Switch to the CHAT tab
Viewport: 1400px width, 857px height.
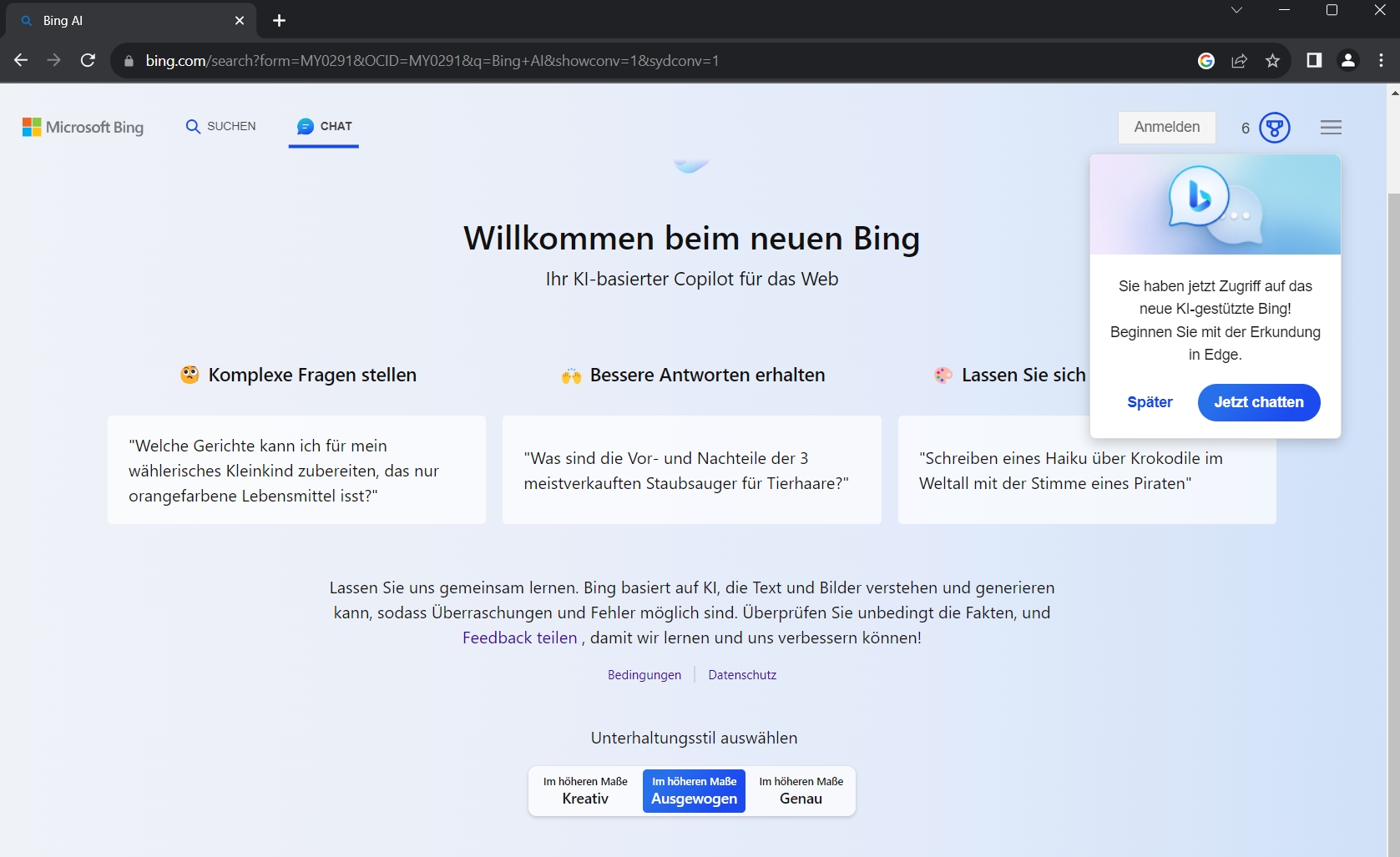(324, 126)
